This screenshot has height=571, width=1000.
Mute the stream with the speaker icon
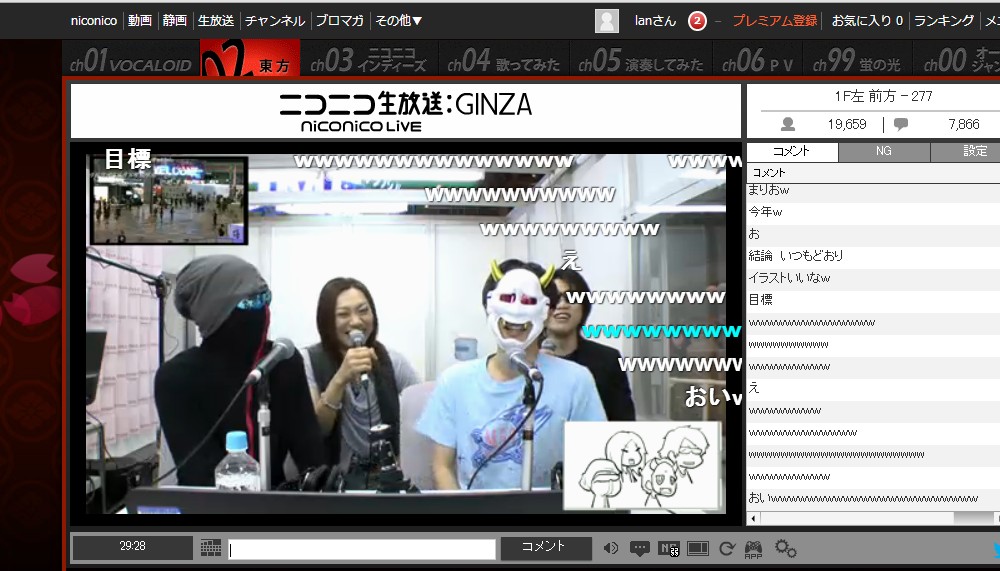(610, 548)
